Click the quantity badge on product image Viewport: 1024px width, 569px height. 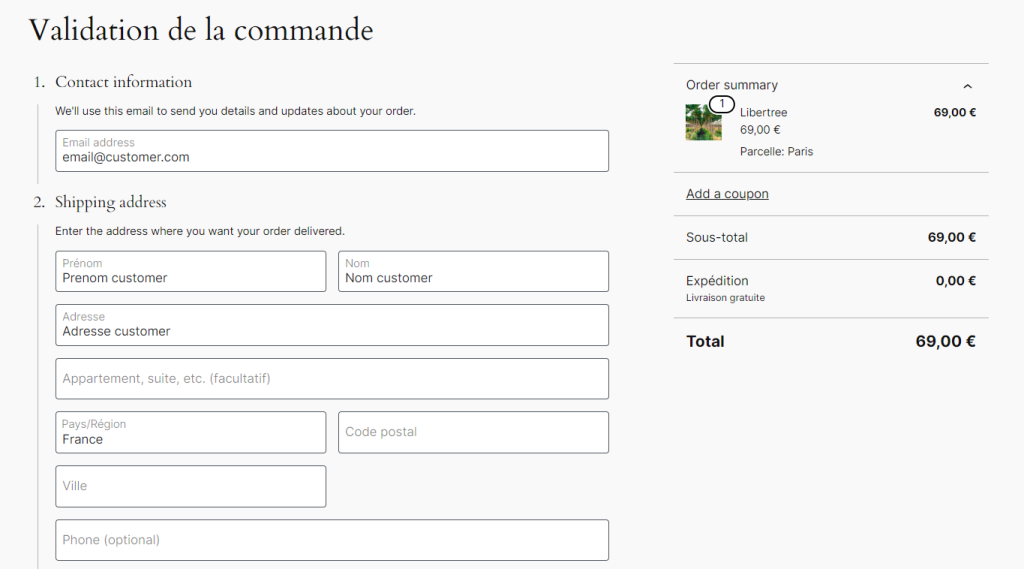[721, 104]
